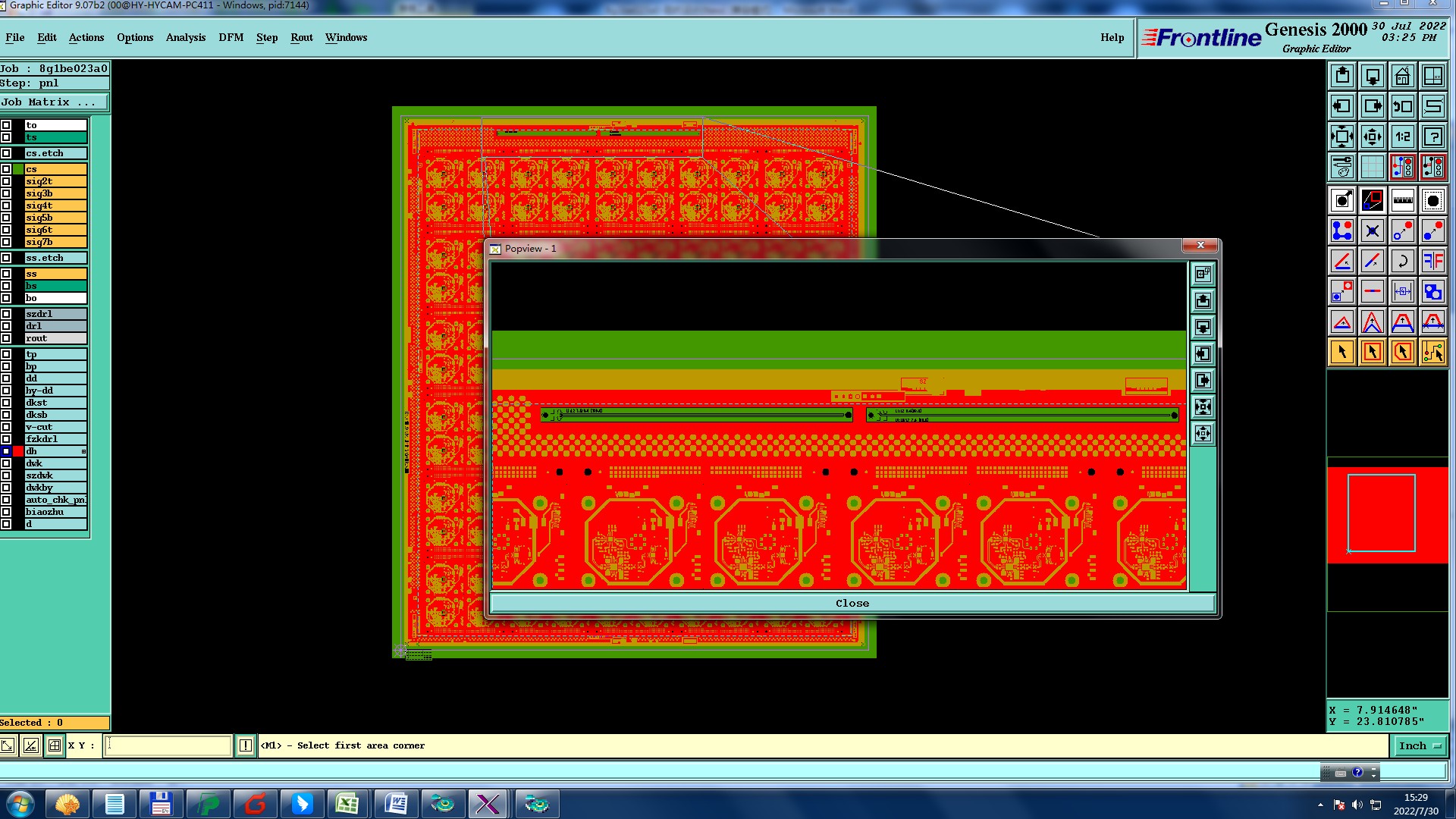Viewport: 1456px width, 819px height.
Task: Click the green color swatch of cs layer
Action: (18, 169)
